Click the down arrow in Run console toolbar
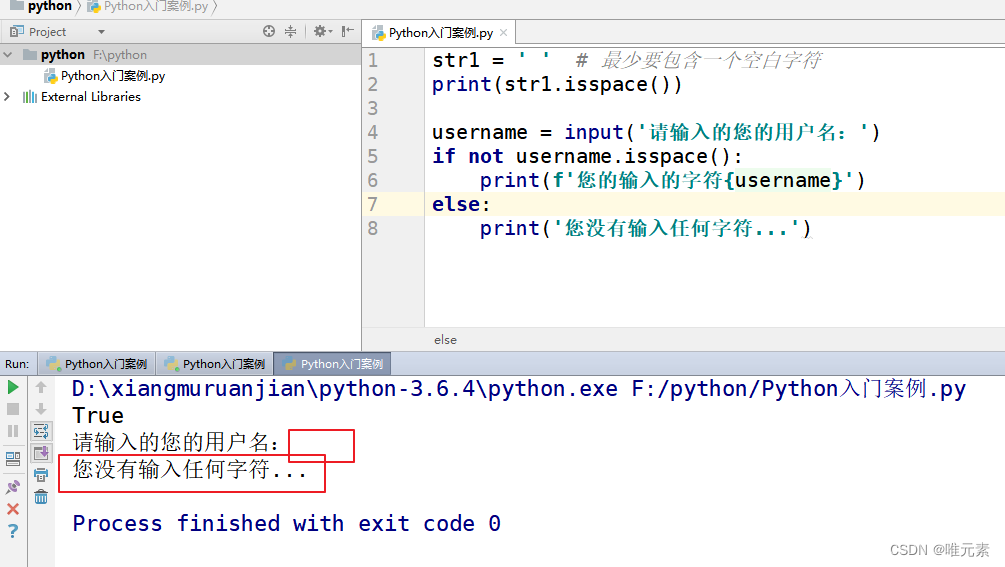The width and height of the screenshot is (1005, 567). (x=41, y=409)
